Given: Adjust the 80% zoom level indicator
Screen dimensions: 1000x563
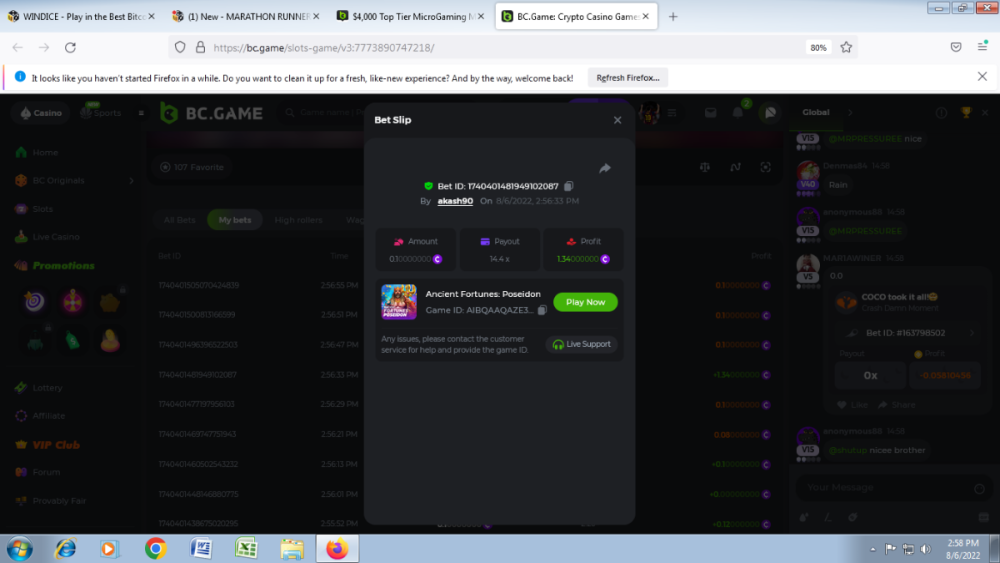Looking at the screenshot, I should tap(818, 47).
